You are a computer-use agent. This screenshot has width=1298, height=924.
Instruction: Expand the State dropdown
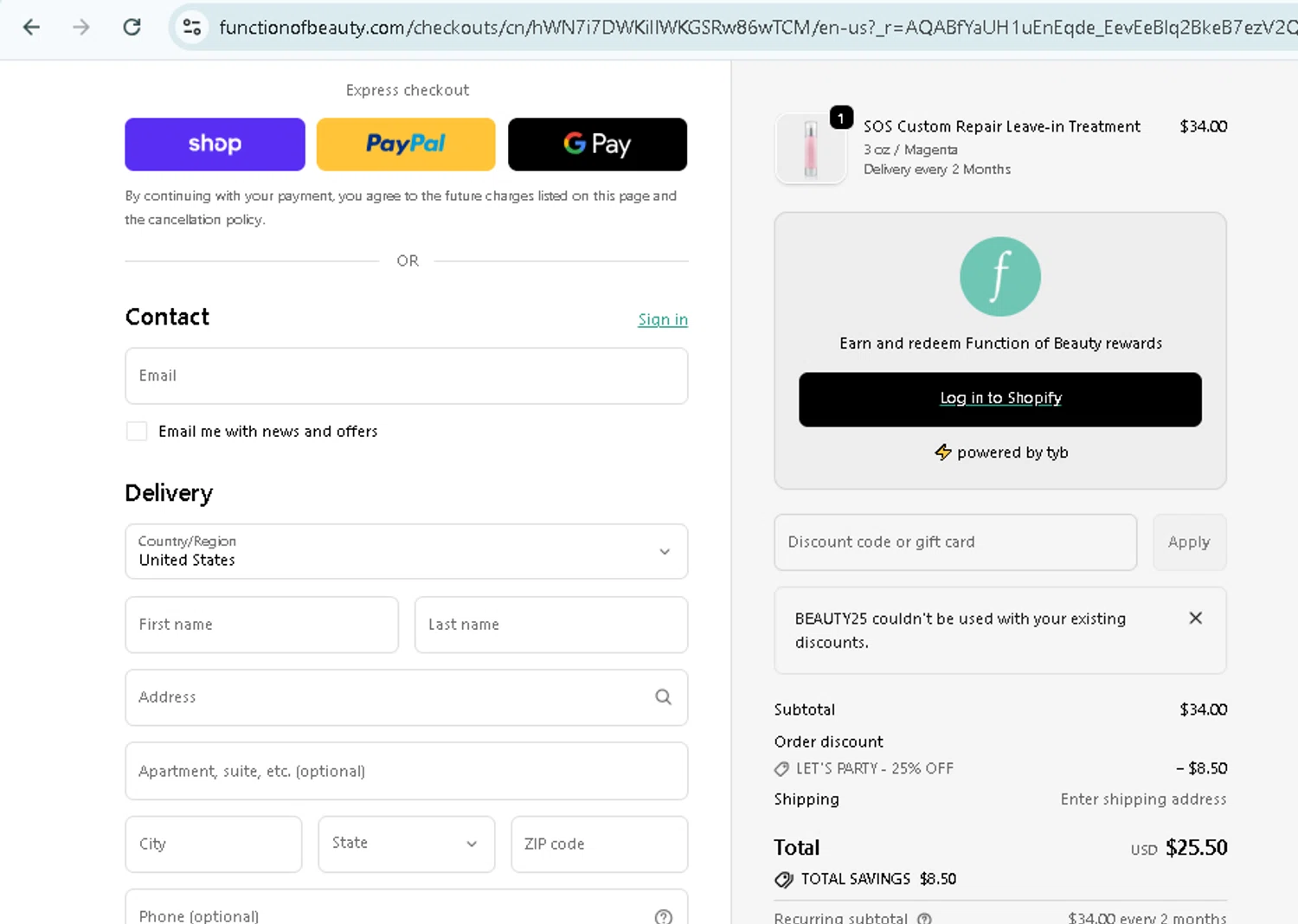click(x=406, y=844)
